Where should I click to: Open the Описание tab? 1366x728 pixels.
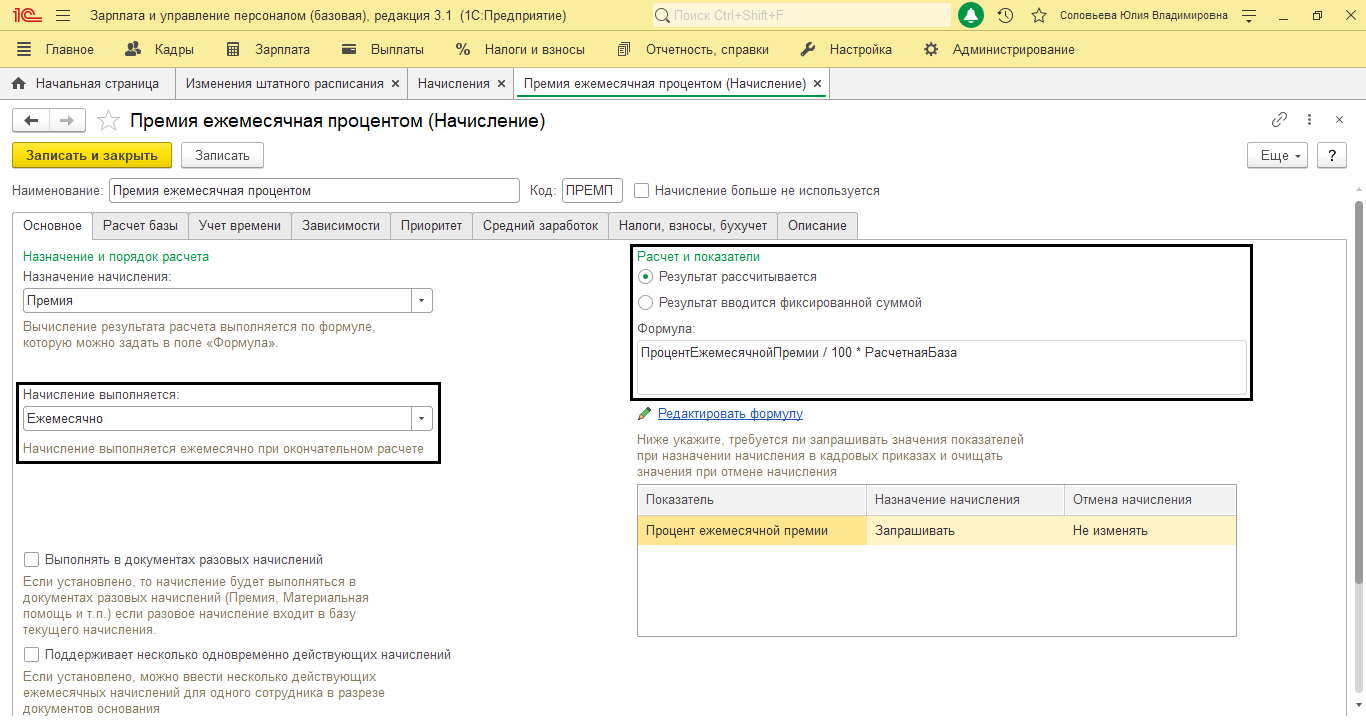[x=817, y=226]
